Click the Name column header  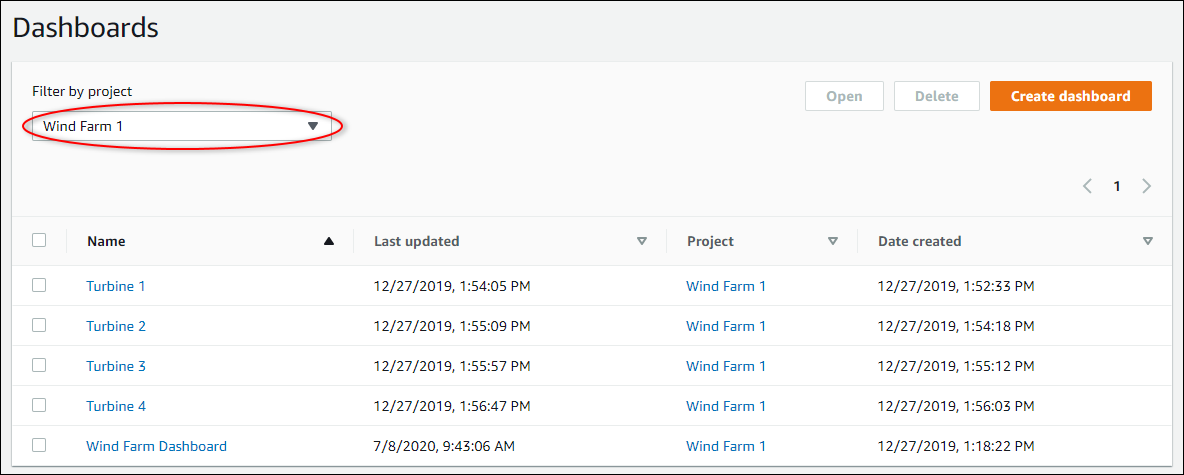pyautogui.click(x=106, y=241)
